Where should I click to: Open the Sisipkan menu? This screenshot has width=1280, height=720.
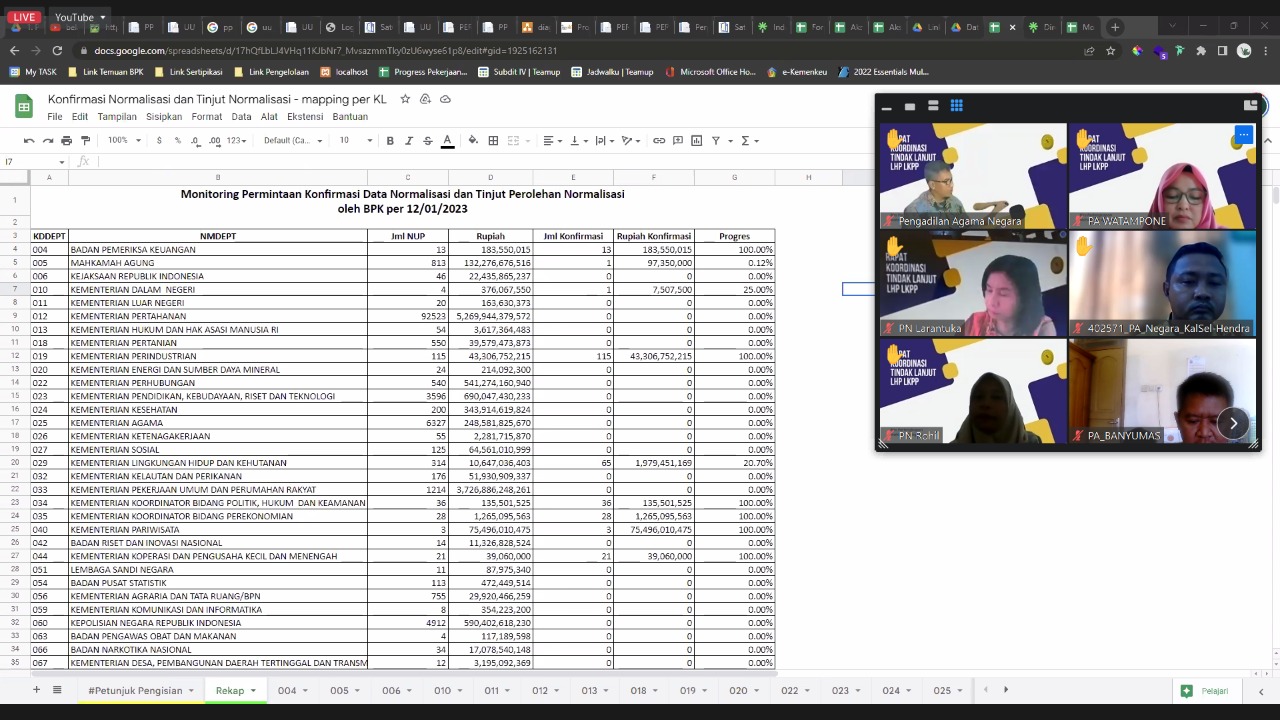pos(164,117)
